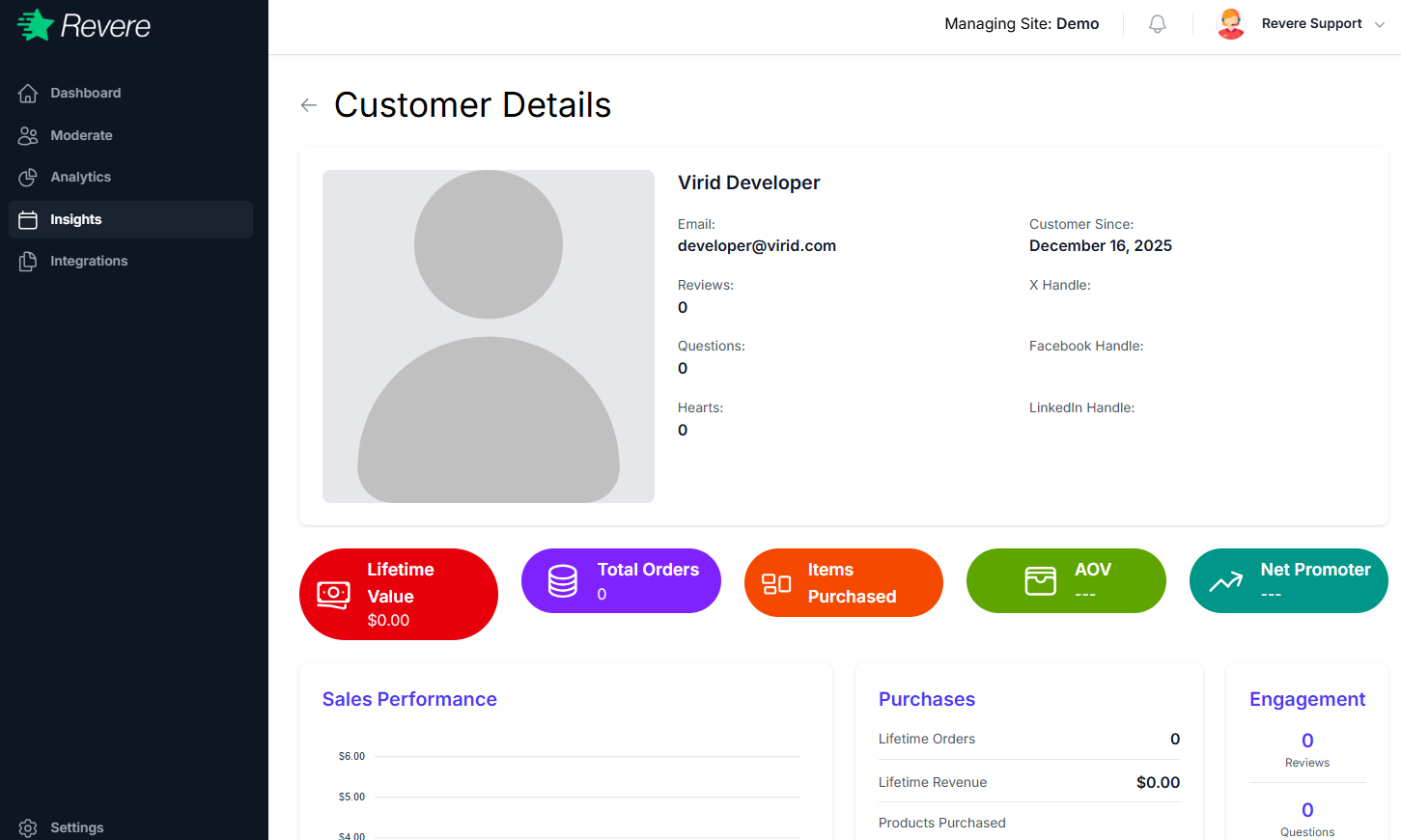Viewport: 1401px width, 840px height.
Task: Open the Revere Support chevron dropdown
Action: coord(1380,23)
